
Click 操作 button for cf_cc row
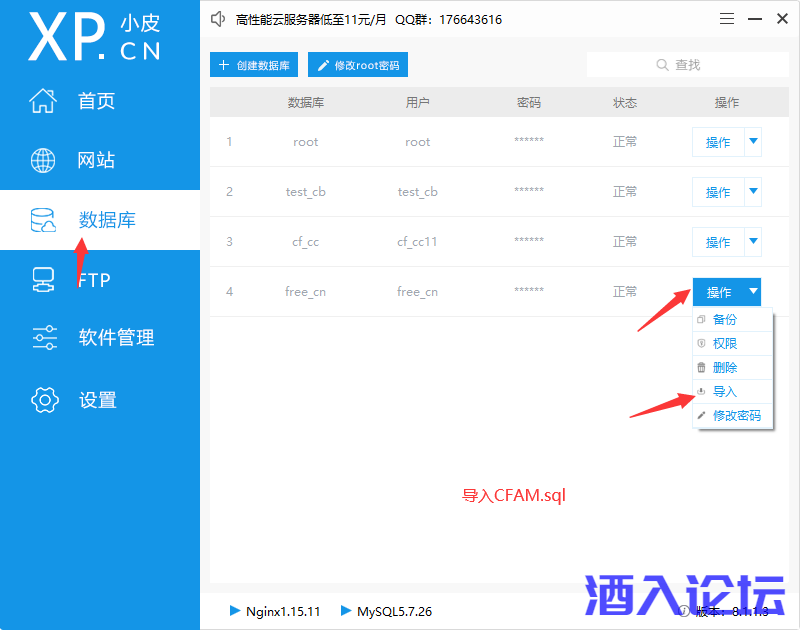coord(718,242)
